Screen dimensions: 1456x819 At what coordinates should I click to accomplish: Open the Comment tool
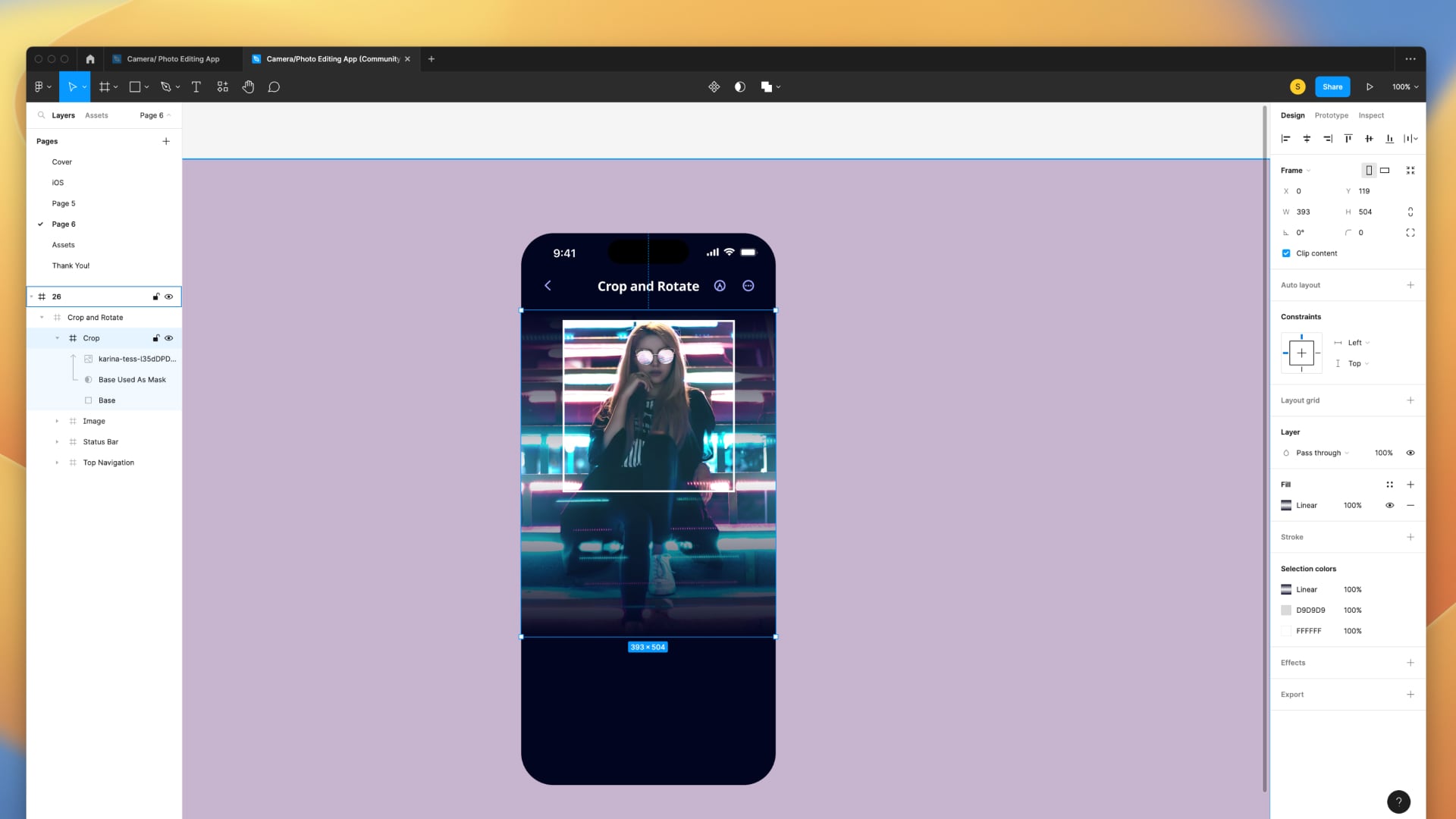[x=273, y=86]
